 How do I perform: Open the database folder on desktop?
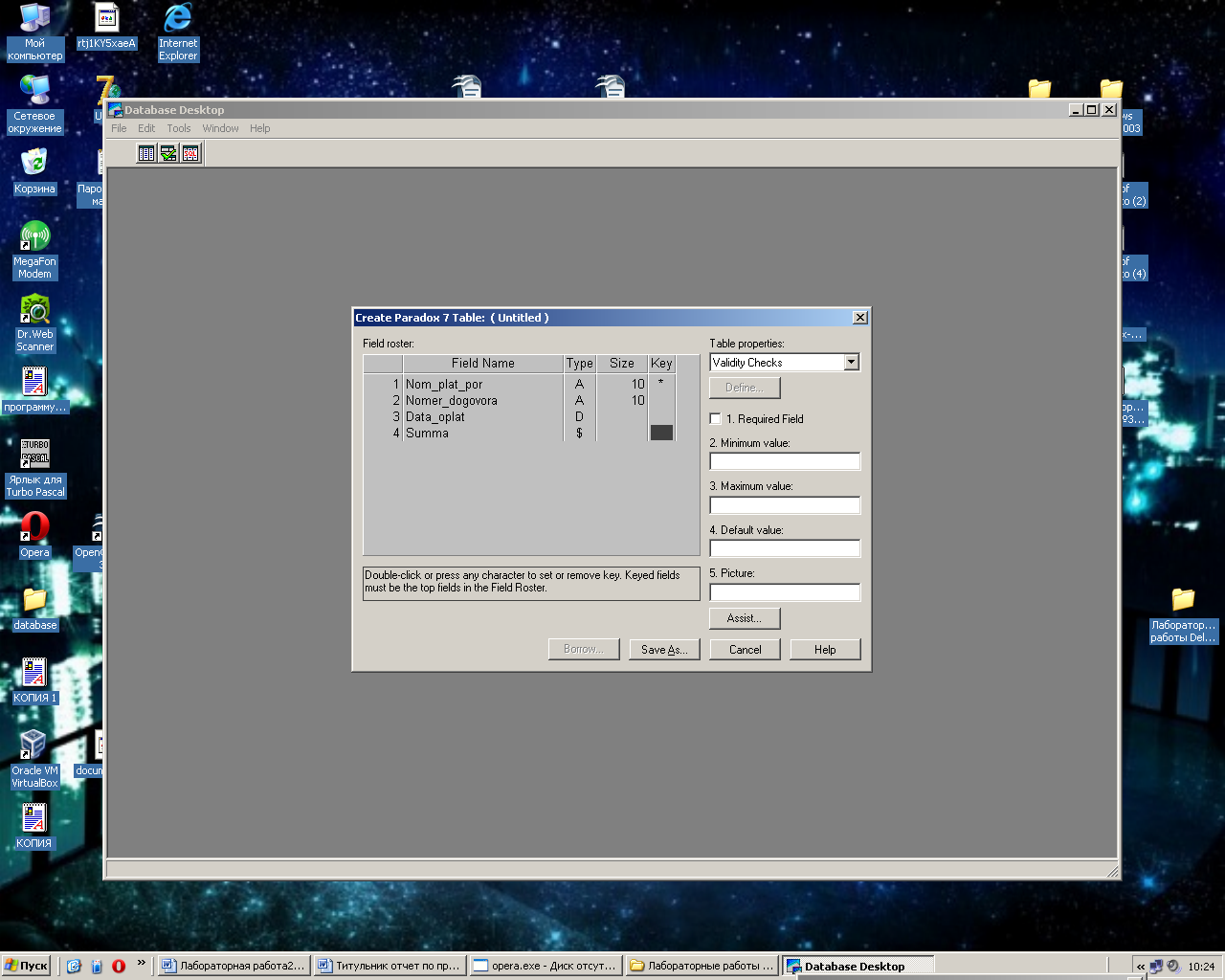click(34, 608)
